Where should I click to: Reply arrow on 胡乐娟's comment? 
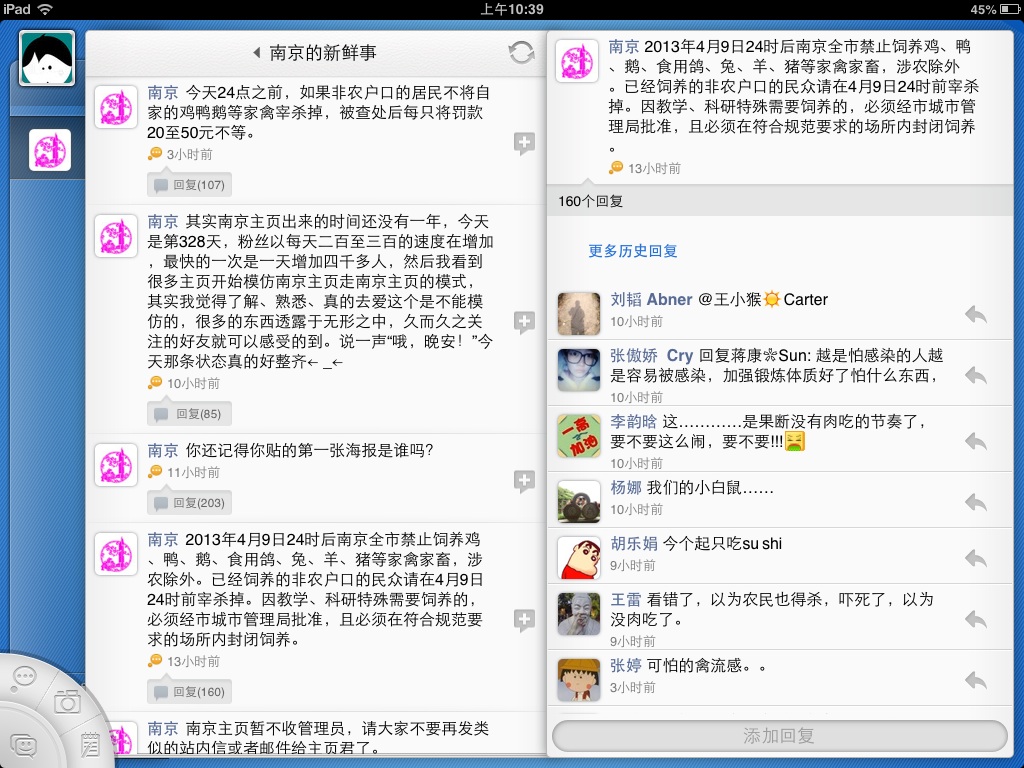coord(976,558)
